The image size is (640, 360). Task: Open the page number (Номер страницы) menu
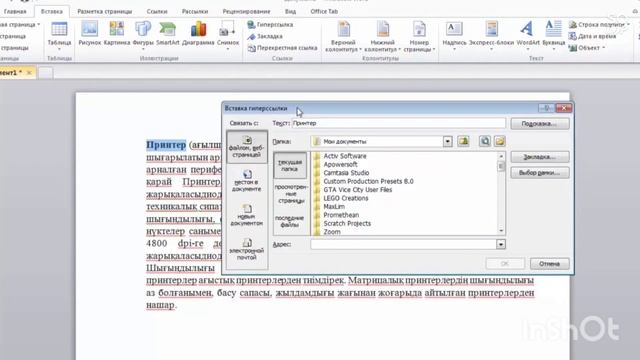tap(419, 37)
